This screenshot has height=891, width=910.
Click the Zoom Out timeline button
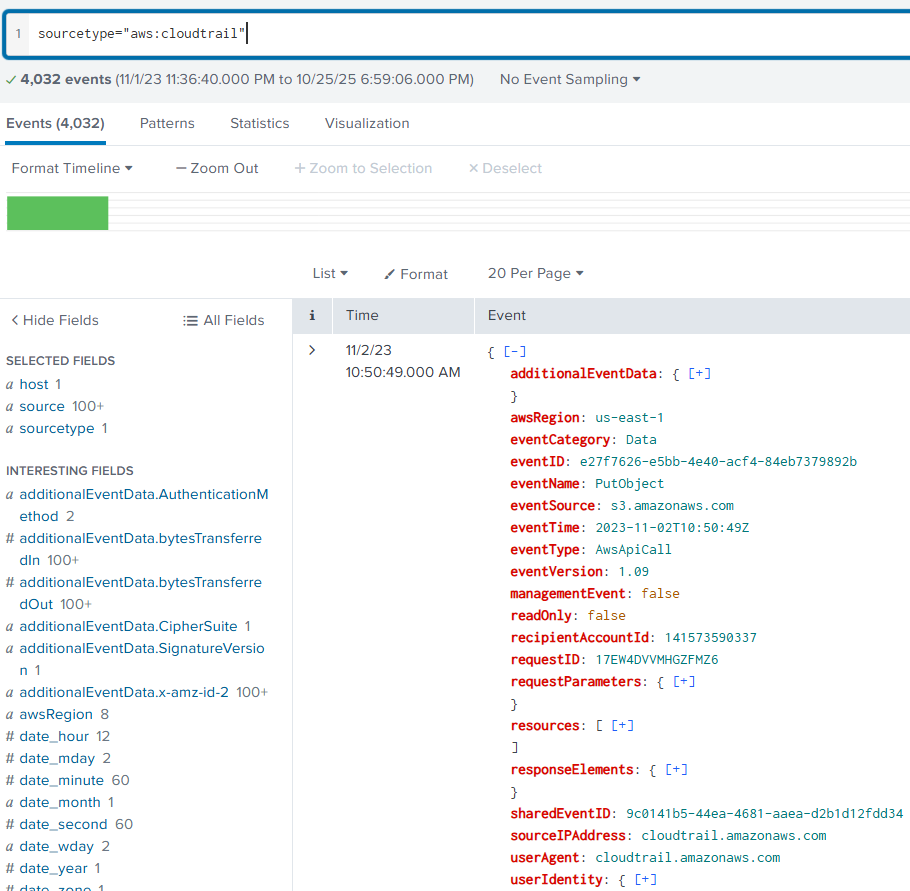217,168
